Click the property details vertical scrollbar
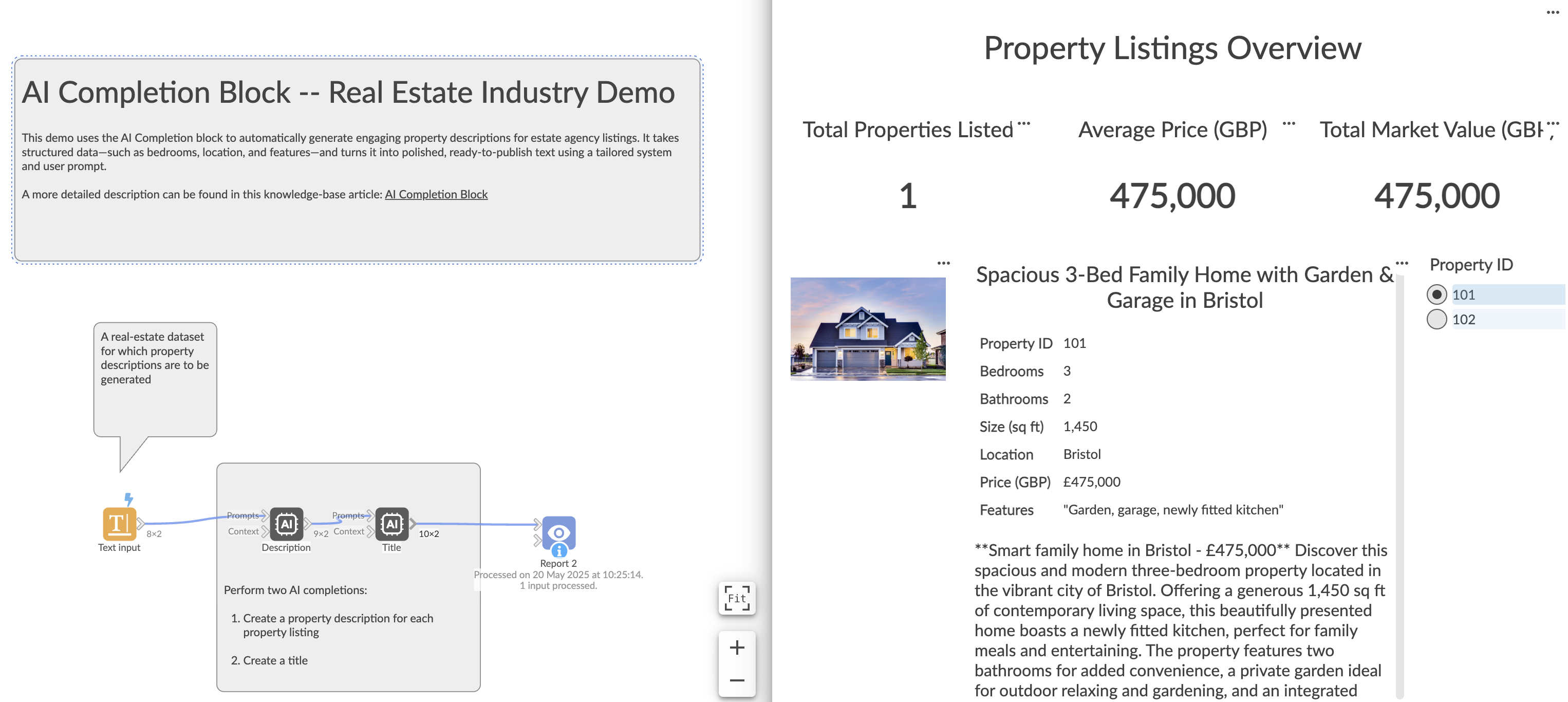The width and height of the screenshot is (1568, 702). pyautogui.click(x=1399, y=487)
